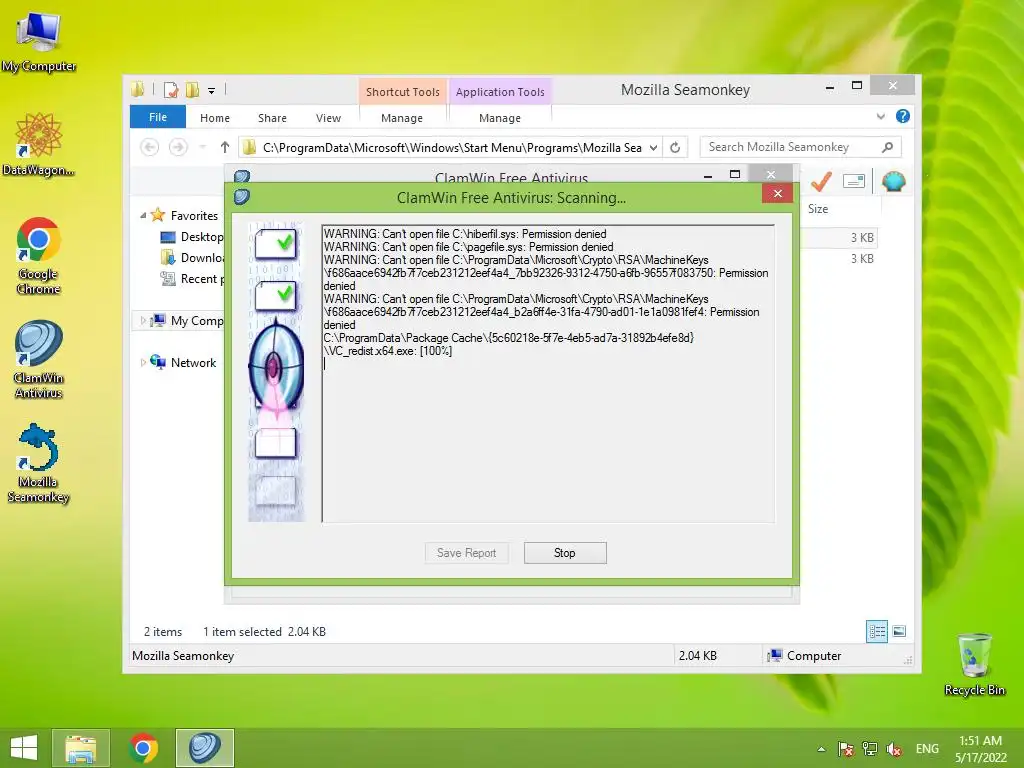The image size is (1024, 768).
Task: Click the Save Report button
Action: (x=466, y=553)
